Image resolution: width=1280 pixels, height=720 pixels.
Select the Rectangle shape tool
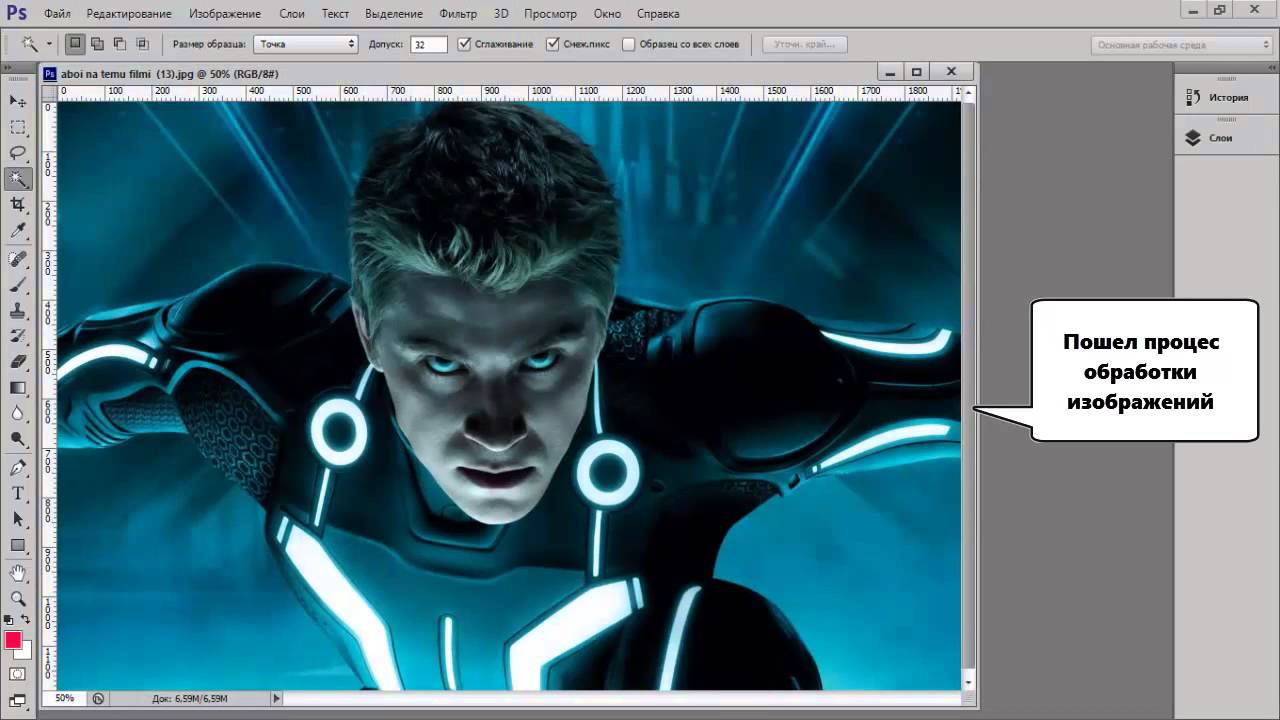tap(18, 546)
